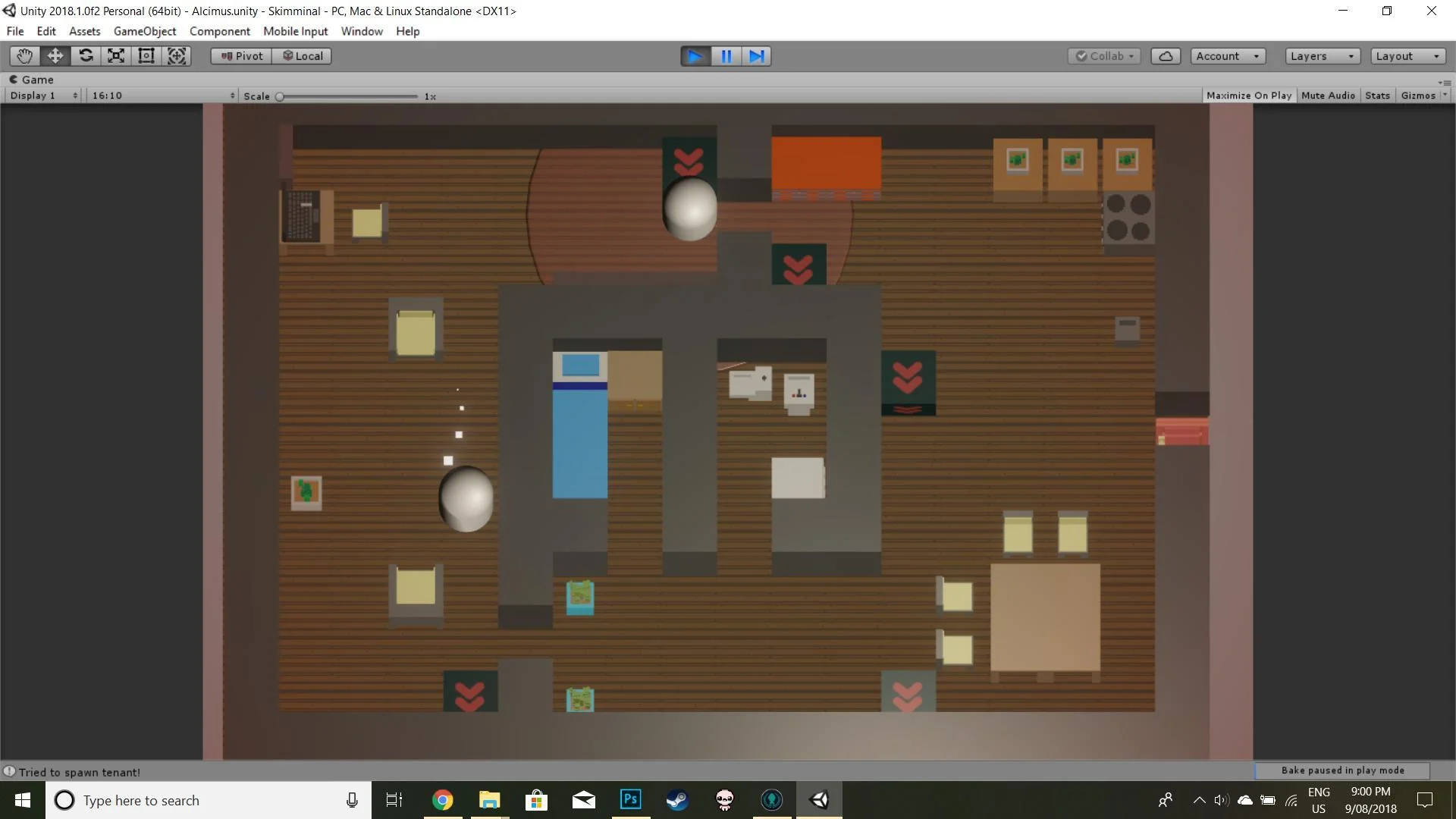Toggle Maximize On Play
Image resolution: width=1456 pixels, height=819 pixels.
pos(1248,96)
